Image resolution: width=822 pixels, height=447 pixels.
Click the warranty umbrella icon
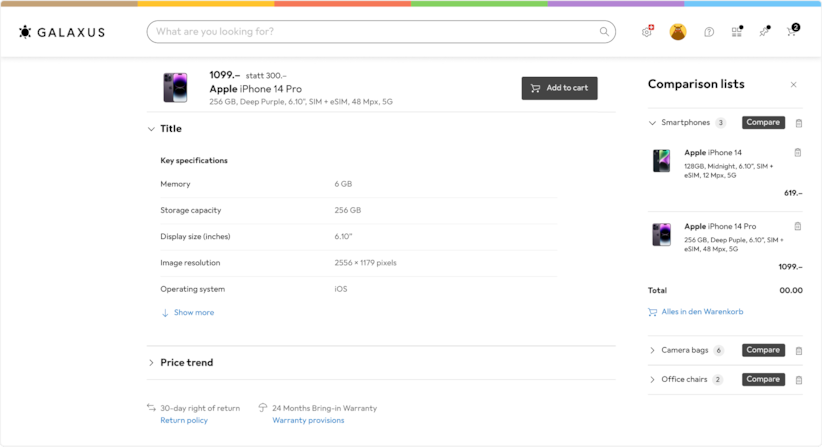click(263, 407)
